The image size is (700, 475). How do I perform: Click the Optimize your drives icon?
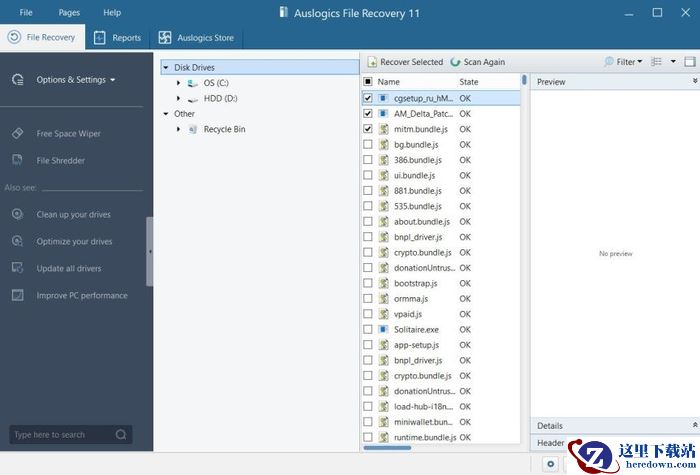coord(17,241)
